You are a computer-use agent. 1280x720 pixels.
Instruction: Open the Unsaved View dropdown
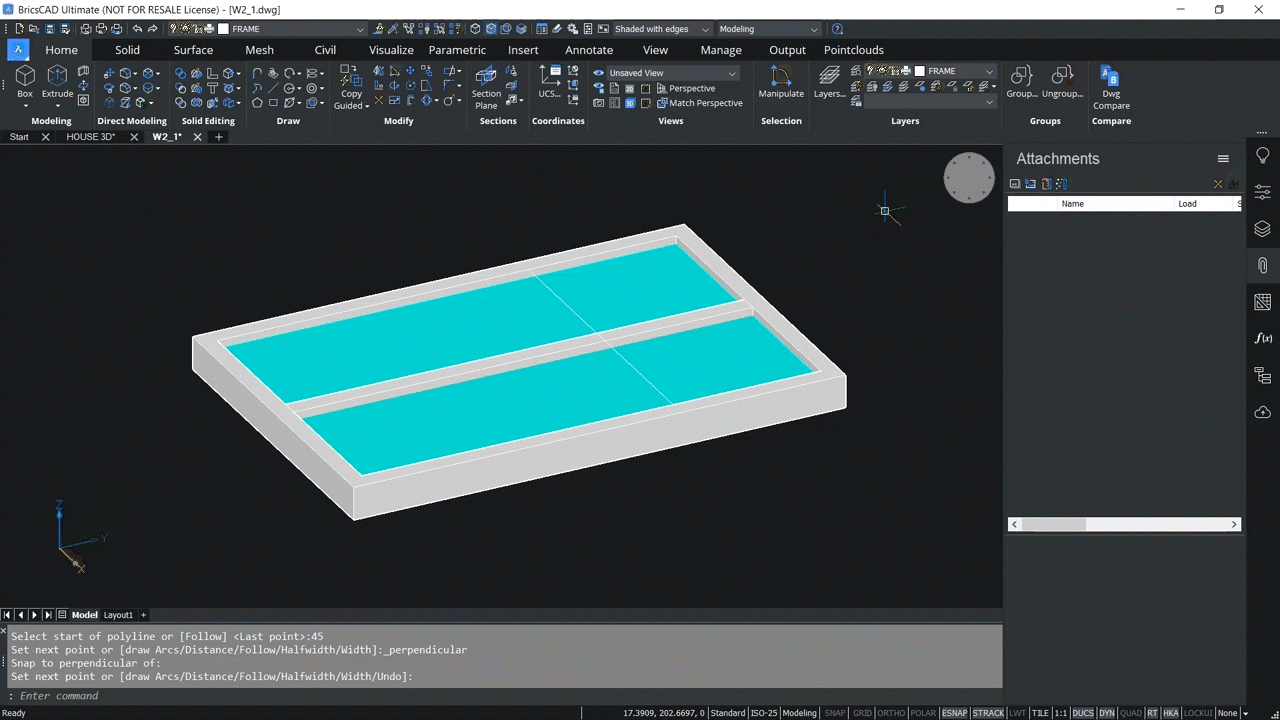(731, 72)
